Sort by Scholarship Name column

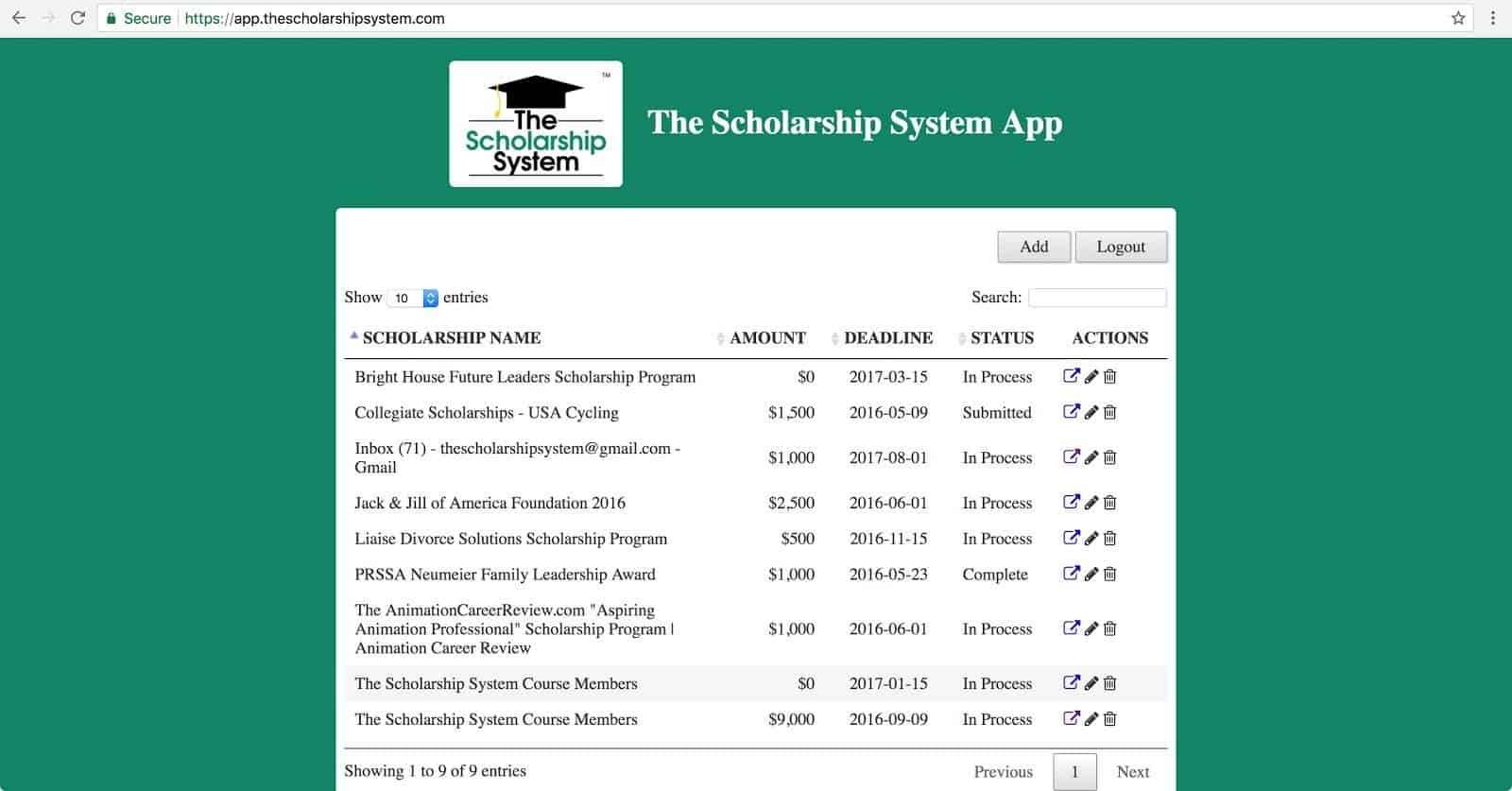point(452,337)
